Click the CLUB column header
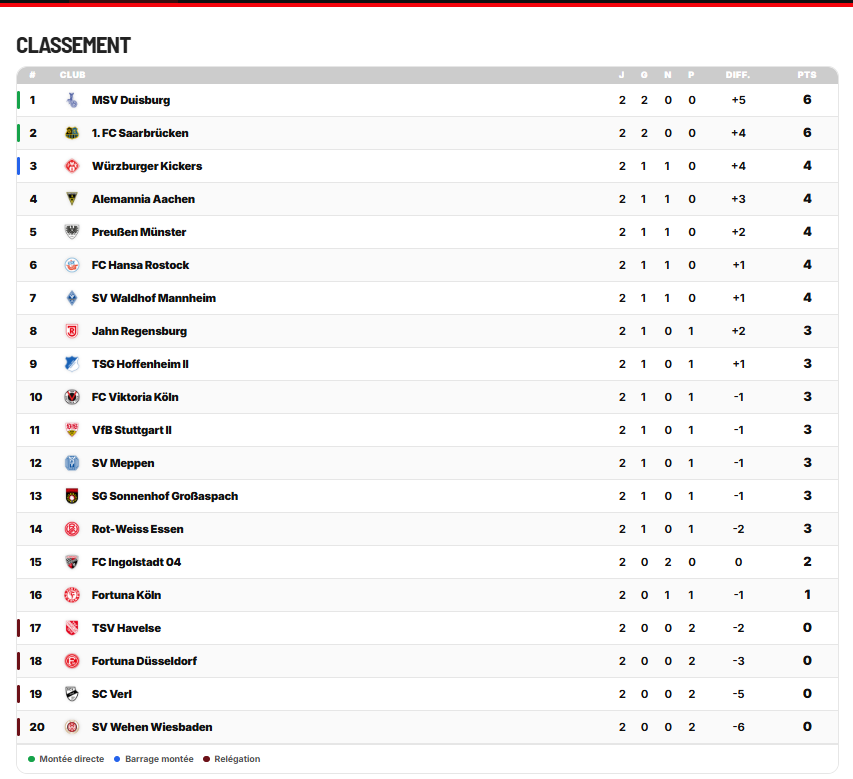The height and width of the screenshot is (779, 853). 72,75
